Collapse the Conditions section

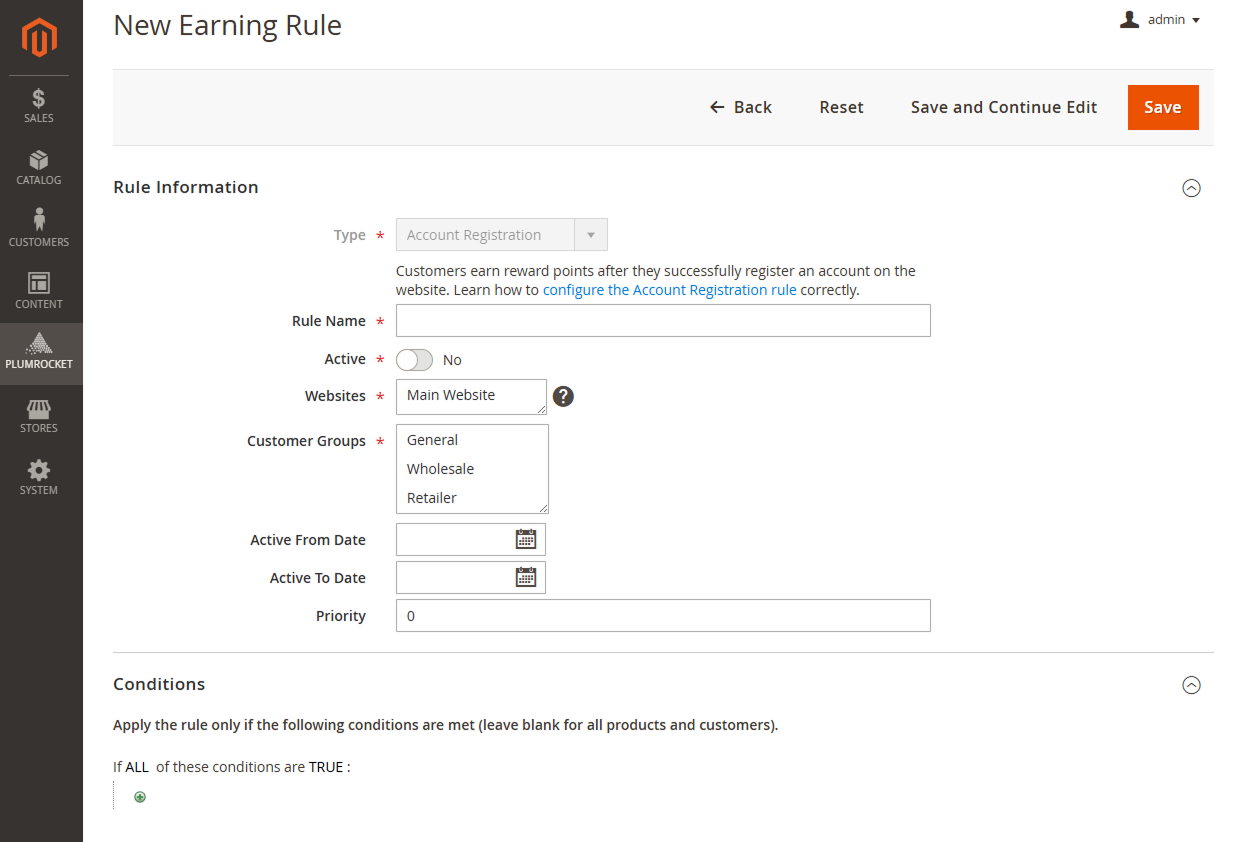pos(1191,685)
